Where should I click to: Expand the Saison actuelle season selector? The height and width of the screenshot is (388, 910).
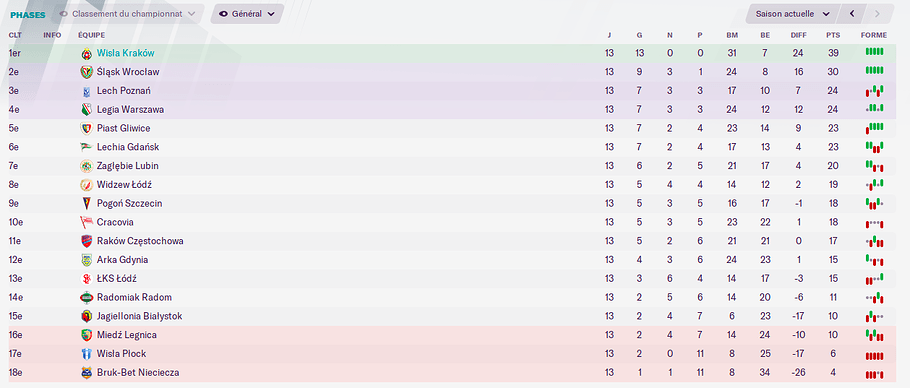coord(793,14)
